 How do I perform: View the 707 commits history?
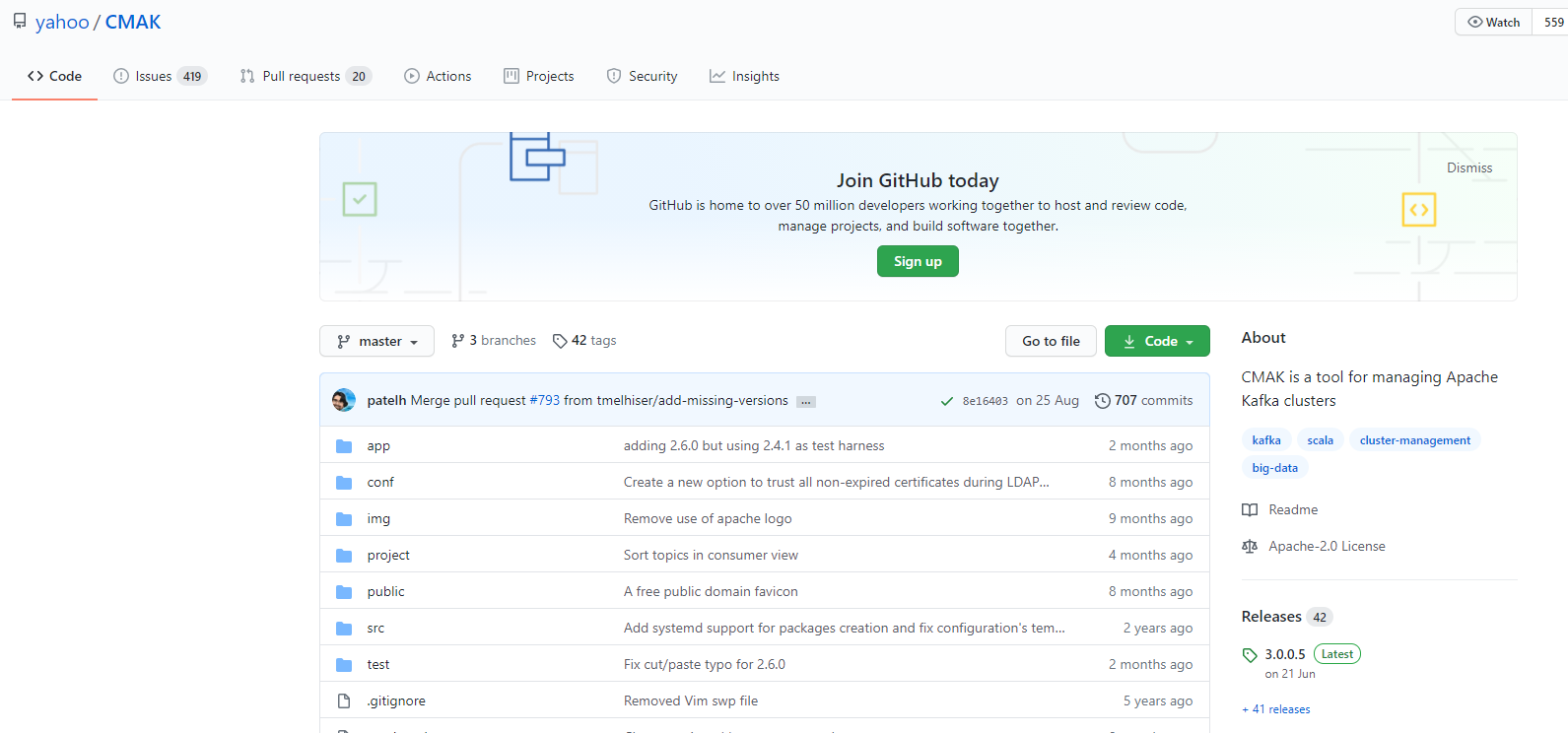[1144, 401]
